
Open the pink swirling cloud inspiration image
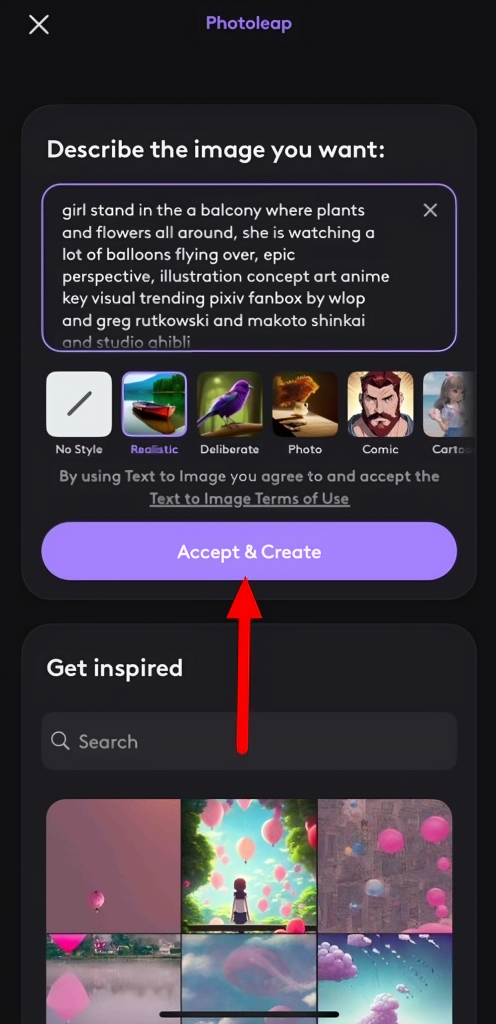pyautogui.click(x=249, y=978)
